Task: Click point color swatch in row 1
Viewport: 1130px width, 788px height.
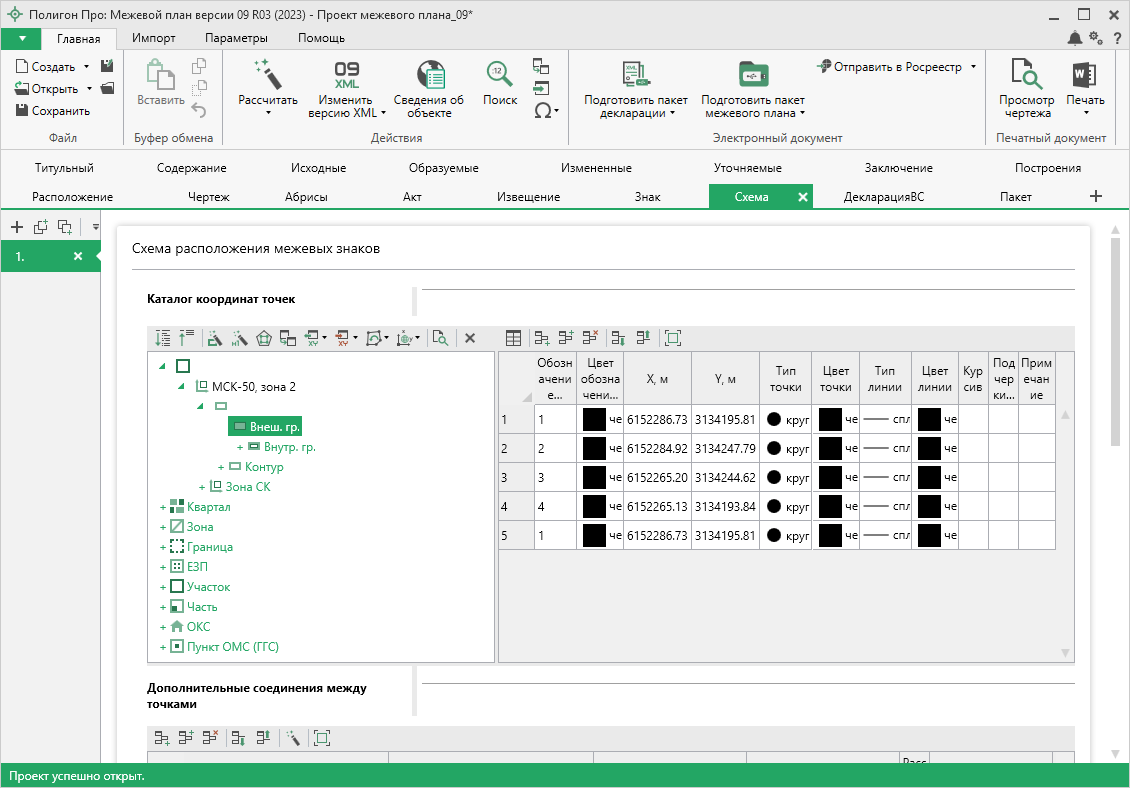Action: (830, 420)
